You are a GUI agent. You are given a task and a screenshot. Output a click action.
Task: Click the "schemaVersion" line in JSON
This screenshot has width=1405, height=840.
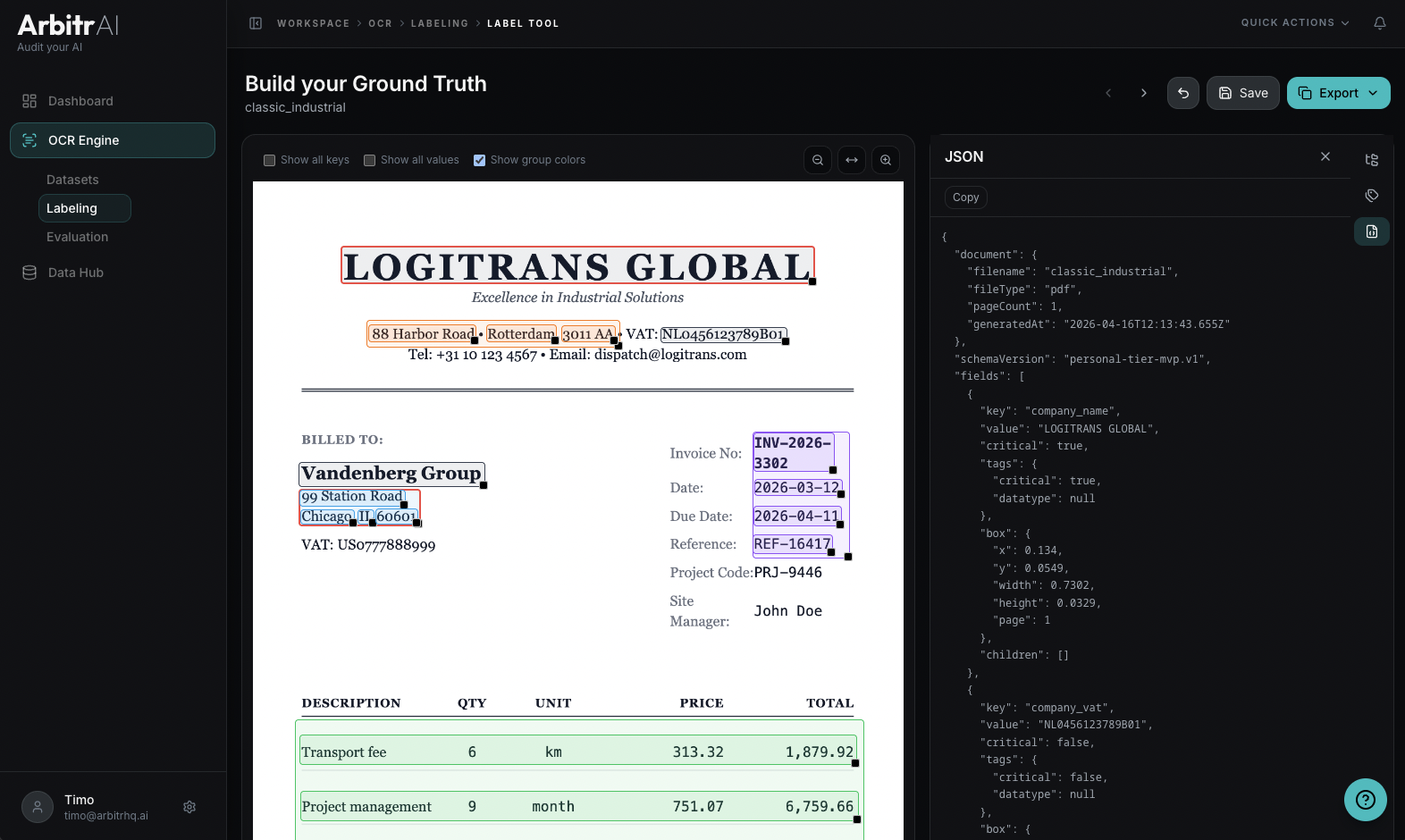(1082, 359)
